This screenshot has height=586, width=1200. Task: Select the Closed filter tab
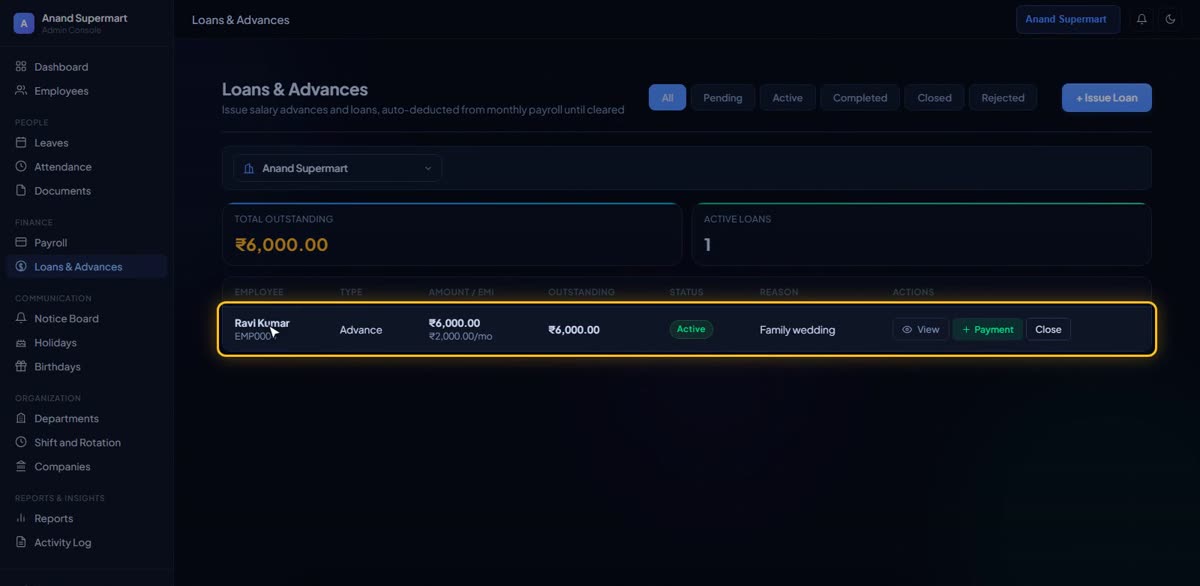[934, 98]
